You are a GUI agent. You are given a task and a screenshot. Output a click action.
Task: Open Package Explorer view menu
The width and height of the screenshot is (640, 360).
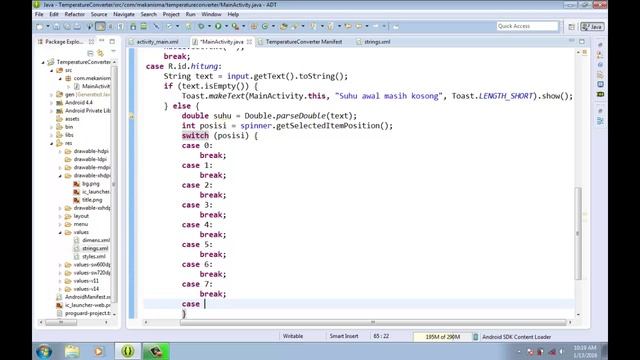(x=113, y=51)
